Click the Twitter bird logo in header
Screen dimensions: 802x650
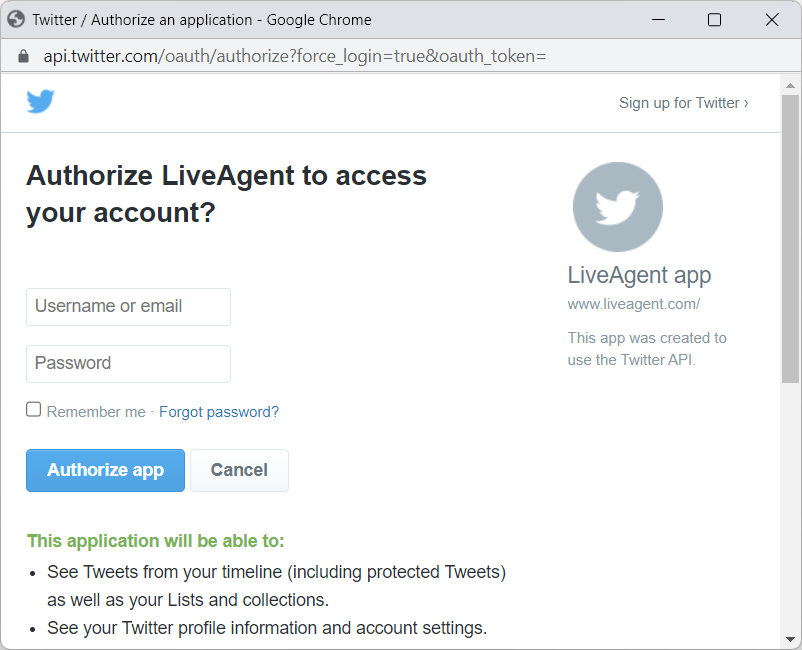[x=40, y=102]
